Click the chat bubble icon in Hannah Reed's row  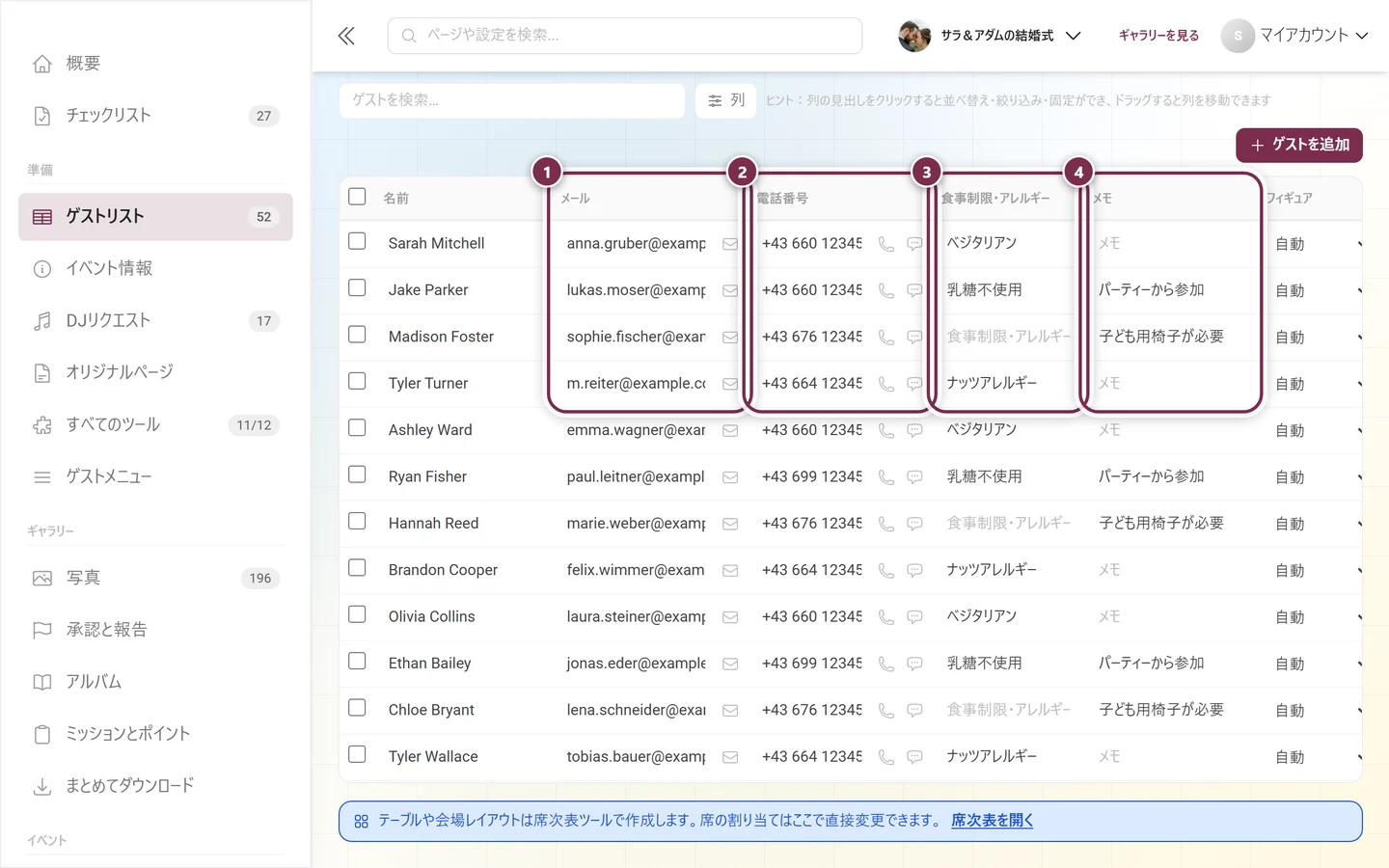(x=914, y=524)
